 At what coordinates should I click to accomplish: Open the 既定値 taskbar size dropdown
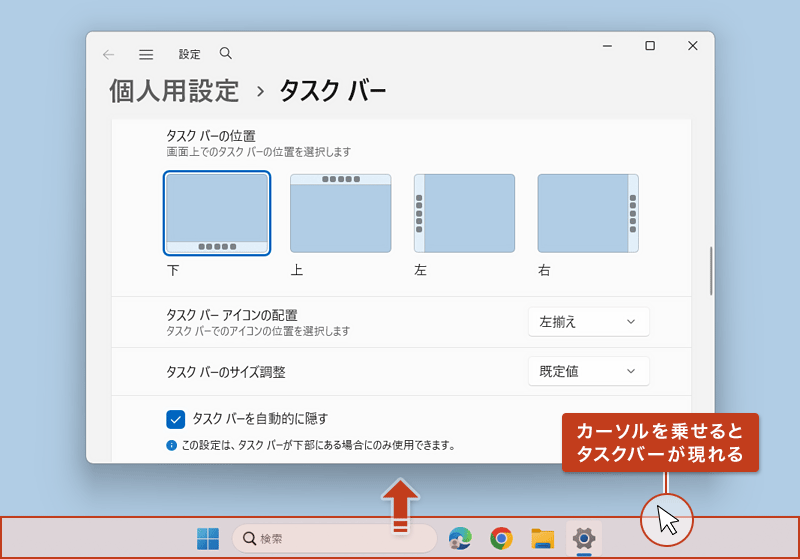588,371
